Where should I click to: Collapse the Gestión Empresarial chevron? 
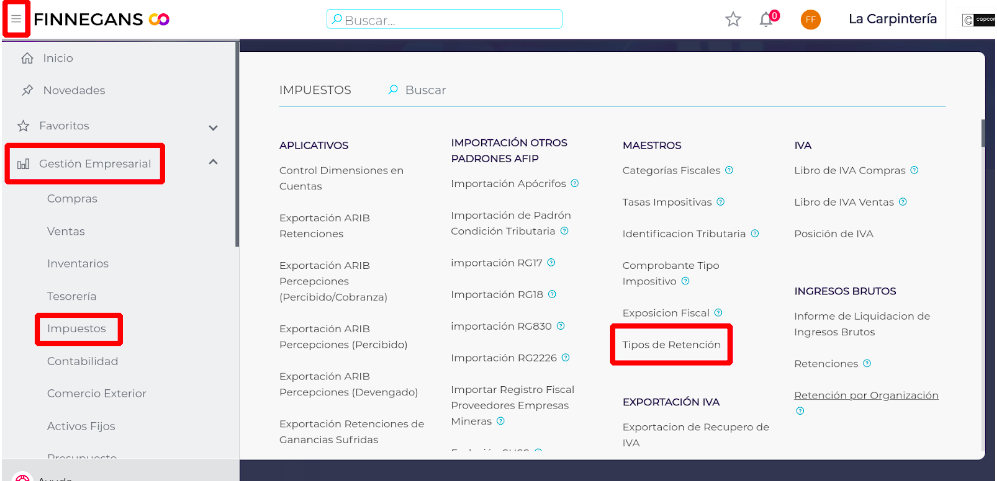(214, 162)
